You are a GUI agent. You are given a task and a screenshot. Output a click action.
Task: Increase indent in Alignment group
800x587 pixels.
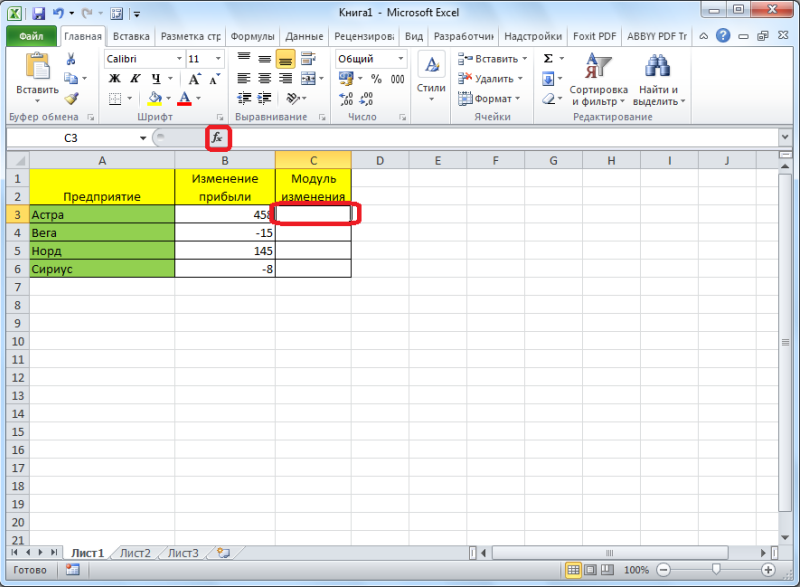[264, 98]
